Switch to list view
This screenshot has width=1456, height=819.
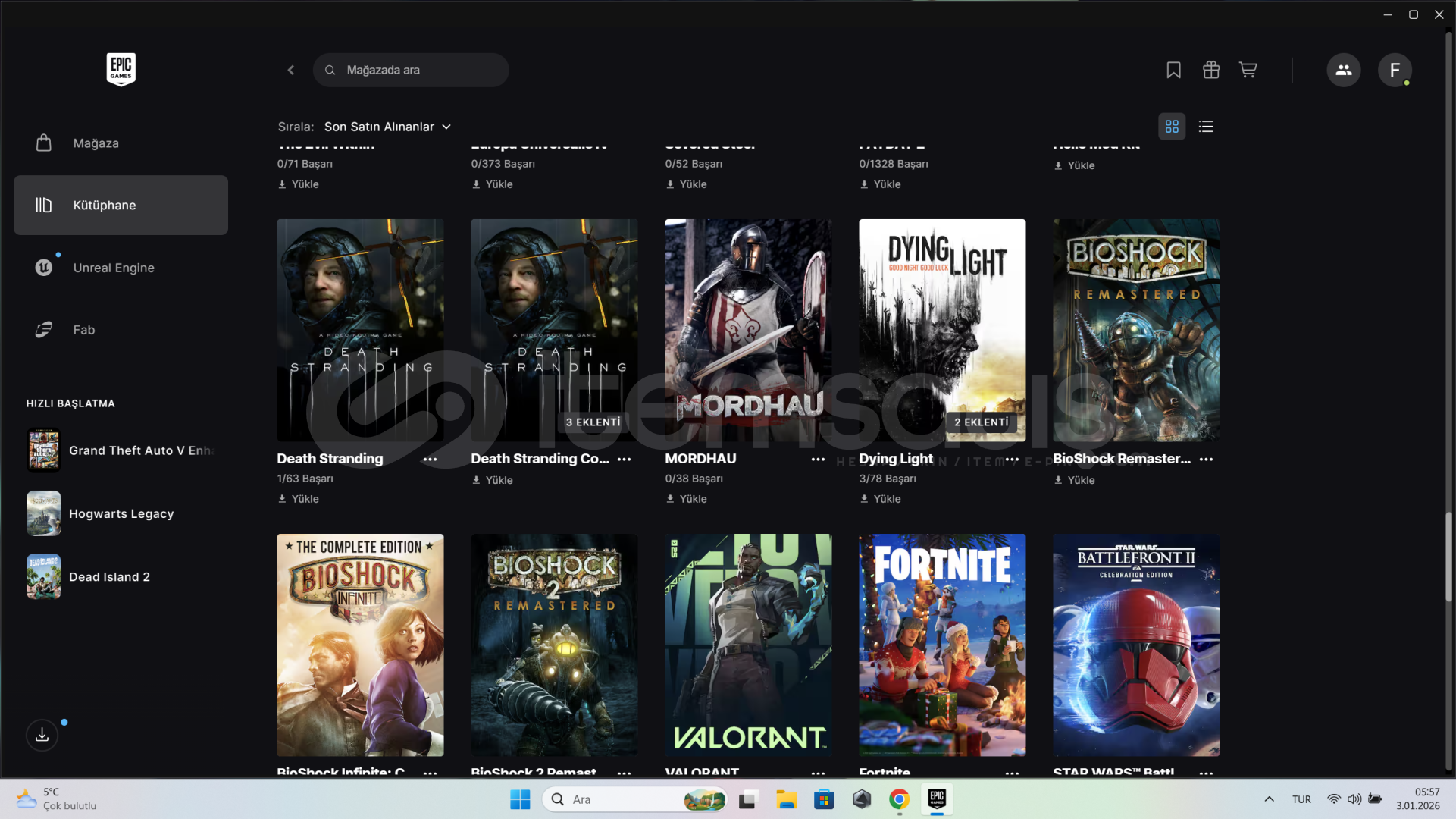pyautogui.click(x=1206, y=127)
